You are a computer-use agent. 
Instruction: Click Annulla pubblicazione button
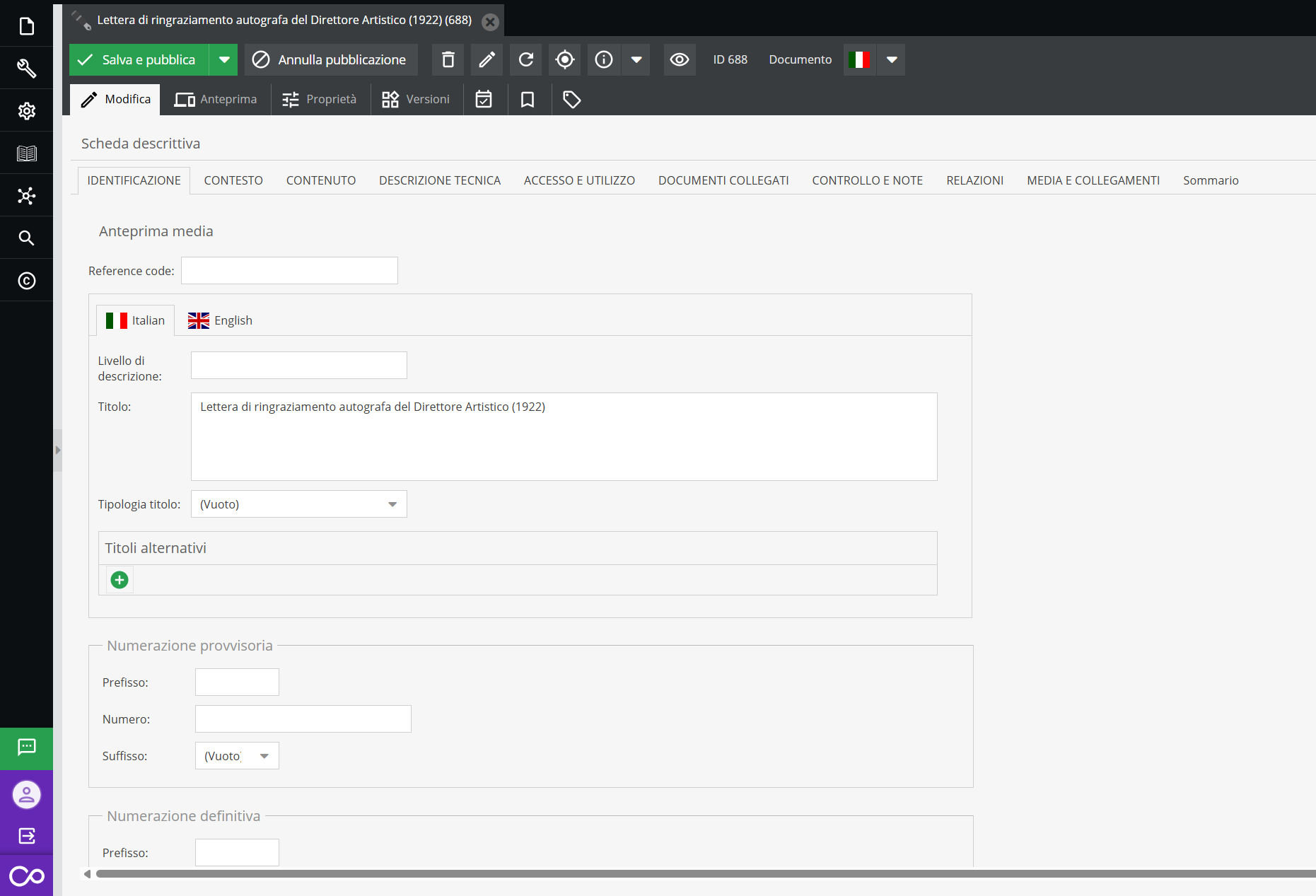[330, 60]
